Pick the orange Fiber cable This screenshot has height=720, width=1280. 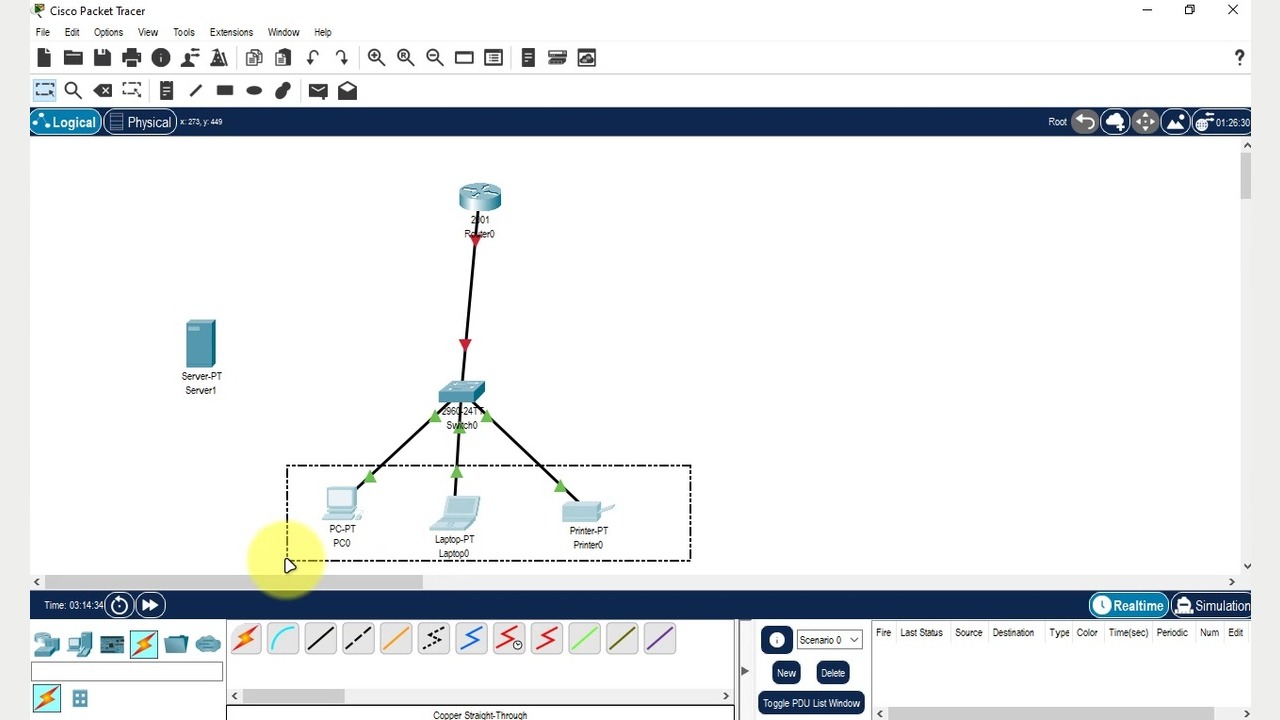tap(396, 638)
